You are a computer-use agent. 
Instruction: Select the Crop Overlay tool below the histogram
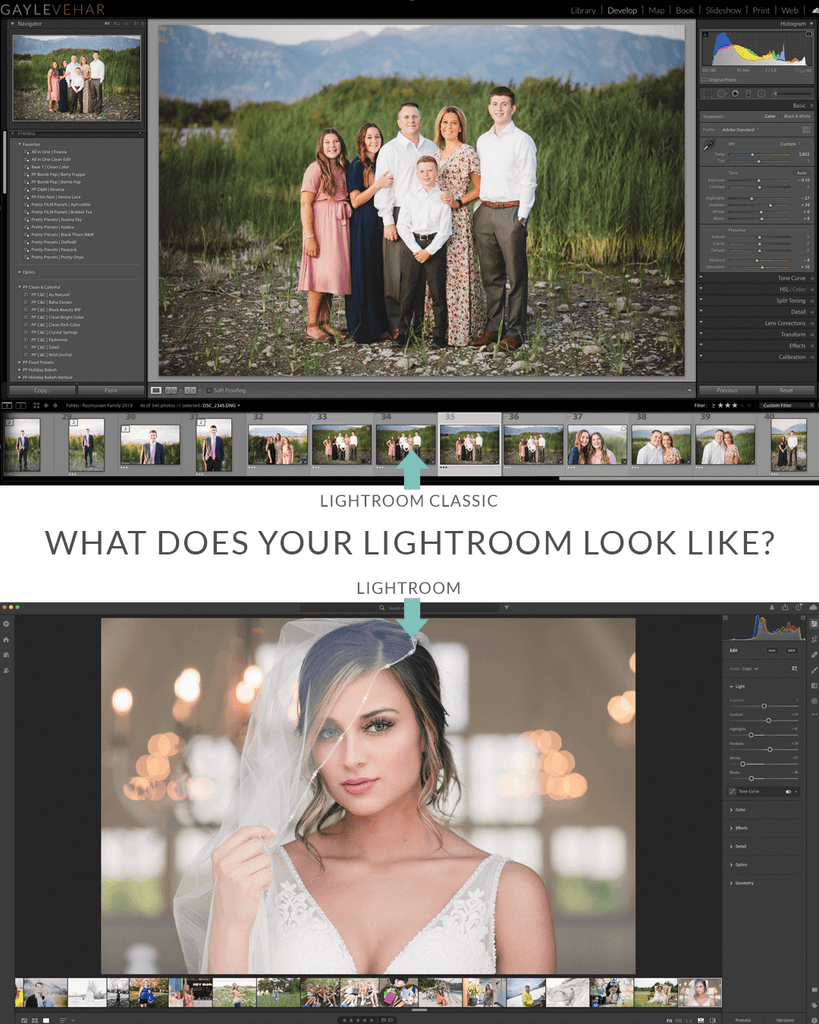pyautogui.click(x=707, y=93)
